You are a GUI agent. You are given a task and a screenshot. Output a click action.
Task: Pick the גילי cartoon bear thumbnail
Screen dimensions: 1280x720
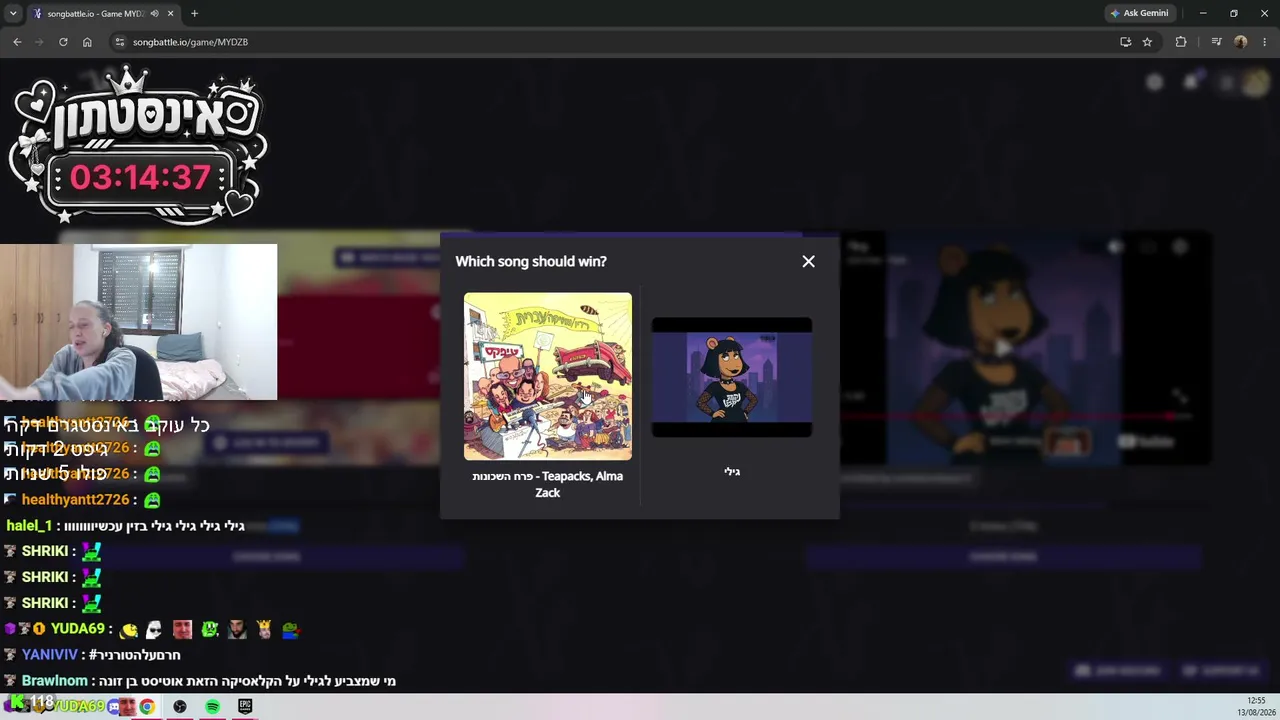tap(732, 377)
